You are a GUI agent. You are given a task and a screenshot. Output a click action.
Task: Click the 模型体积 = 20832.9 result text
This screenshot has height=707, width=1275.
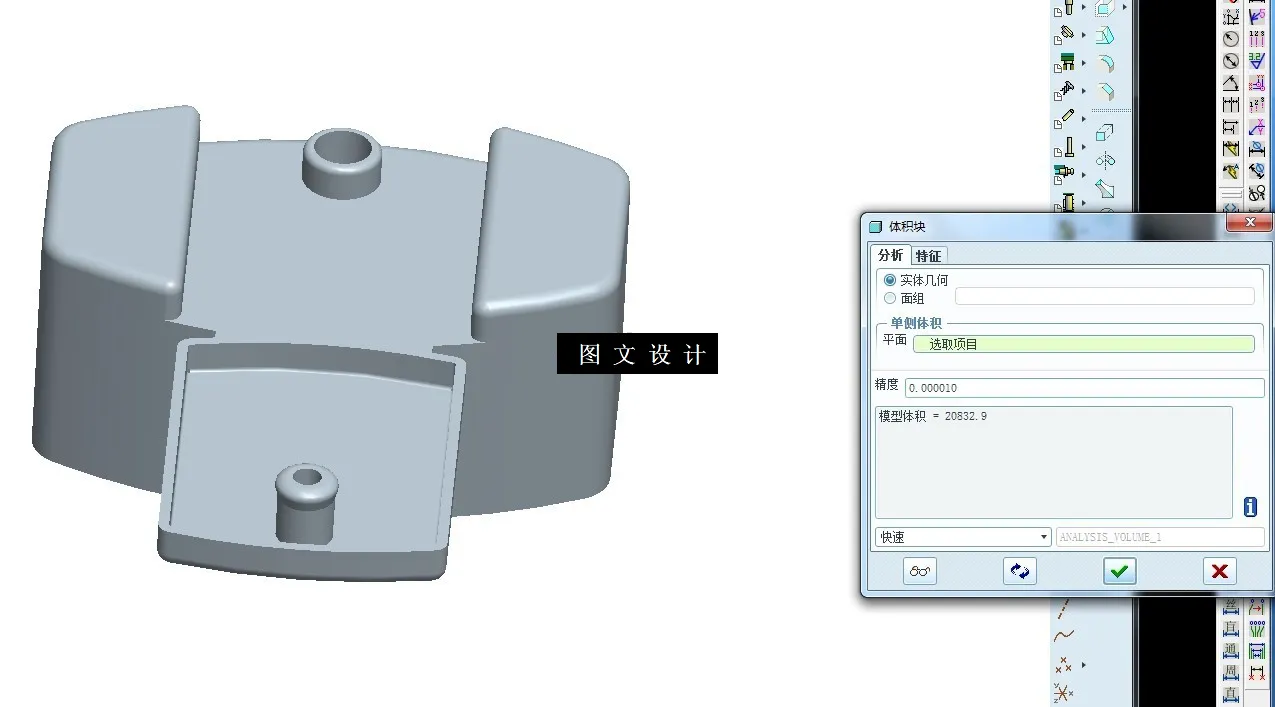[x=933, y=416]
